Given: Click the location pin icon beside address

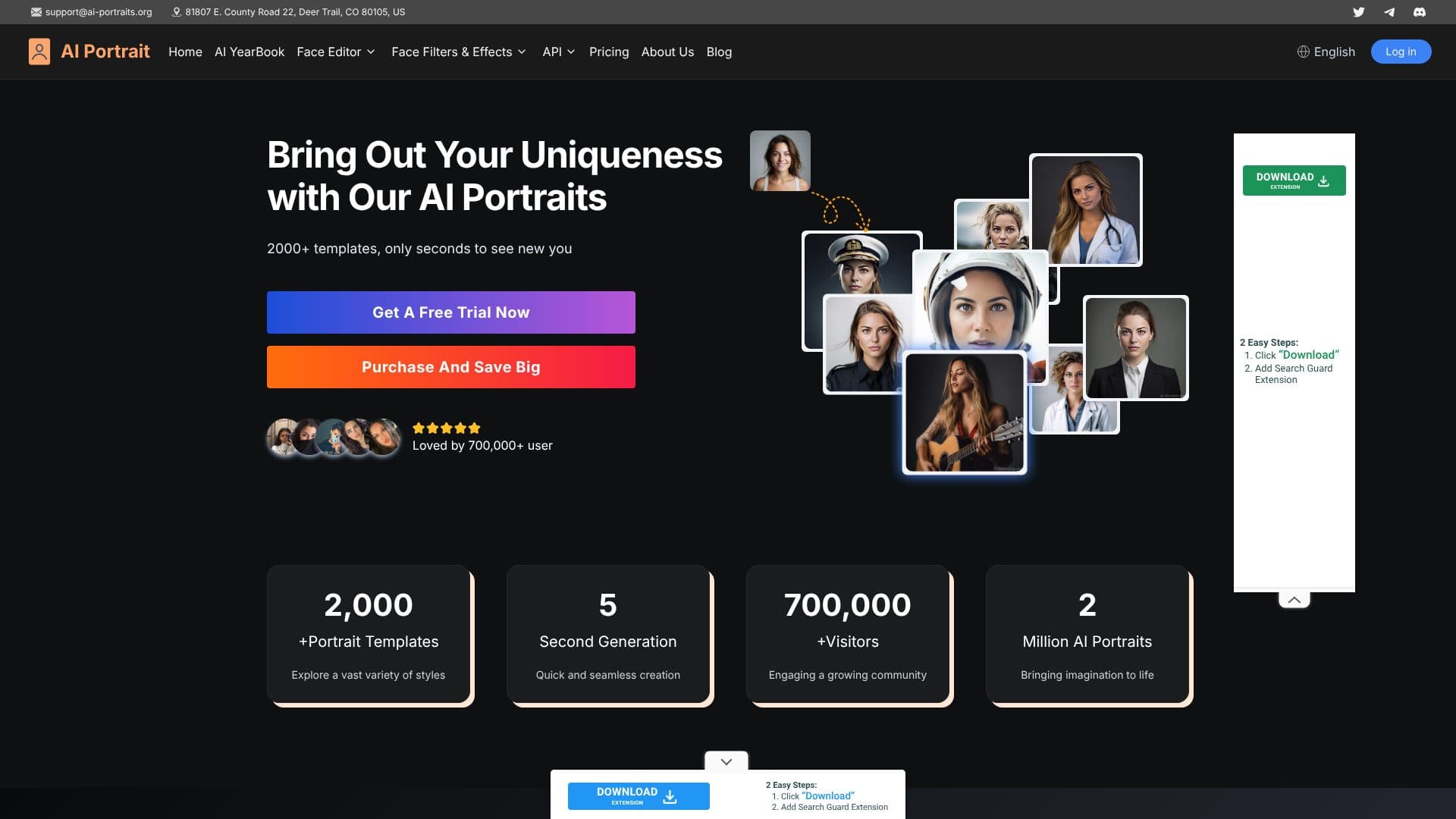Looking at the screenshot, I should (176, 12).
